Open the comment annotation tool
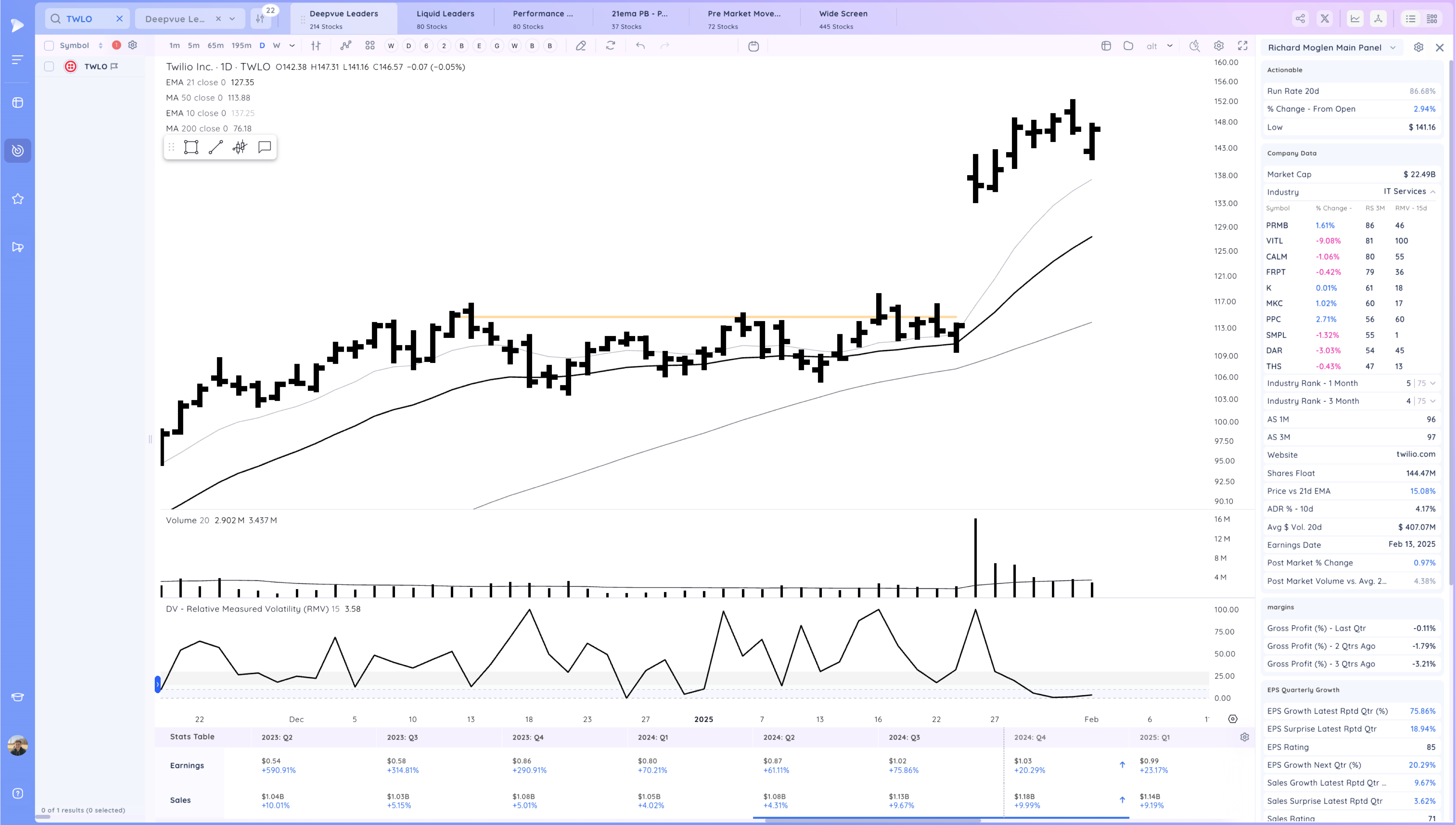 tap(265, 147)
